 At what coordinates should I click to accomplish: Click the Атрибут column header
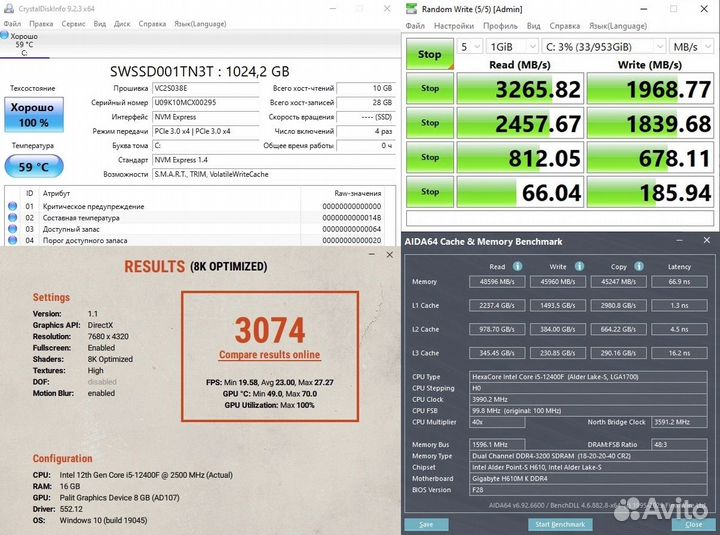tap(56, 193)
